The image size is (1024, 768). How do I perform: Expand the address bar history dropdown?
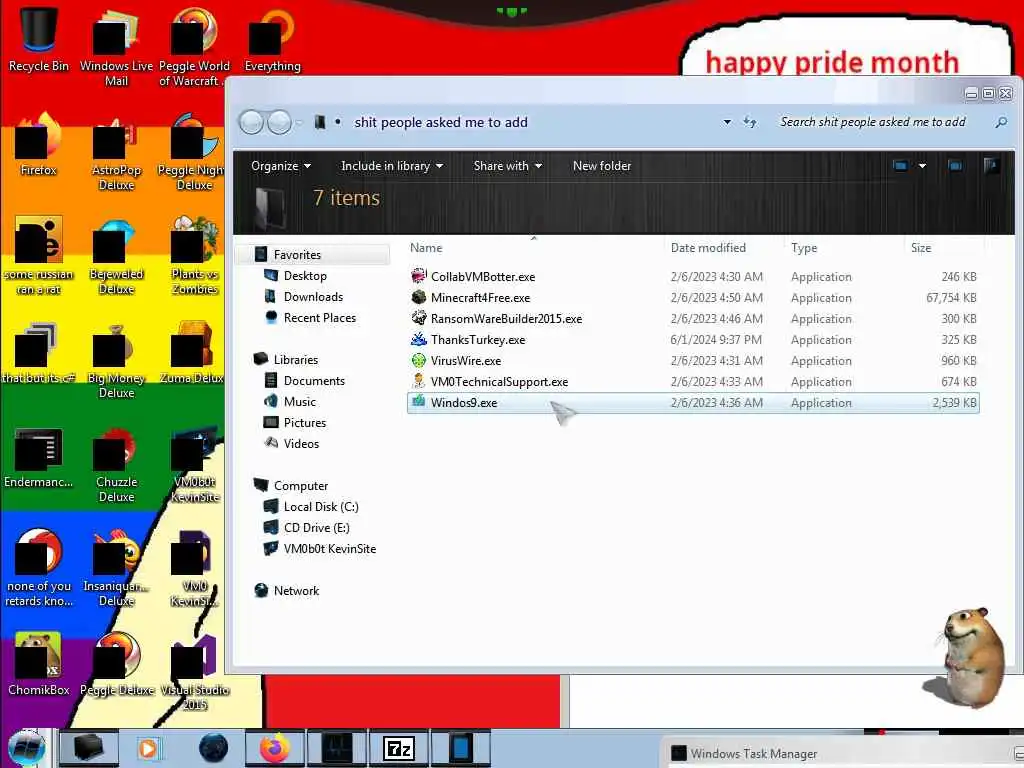coord(727,122)
